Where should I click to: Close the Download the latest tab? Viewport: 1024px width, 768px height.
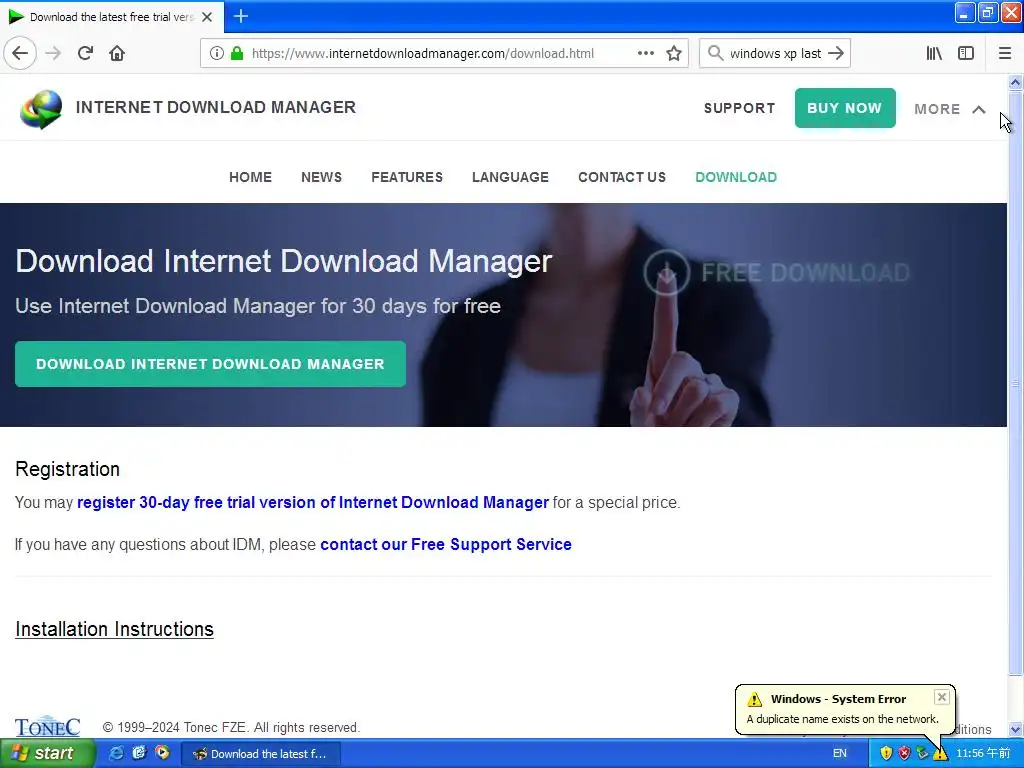tap(207, 17)
